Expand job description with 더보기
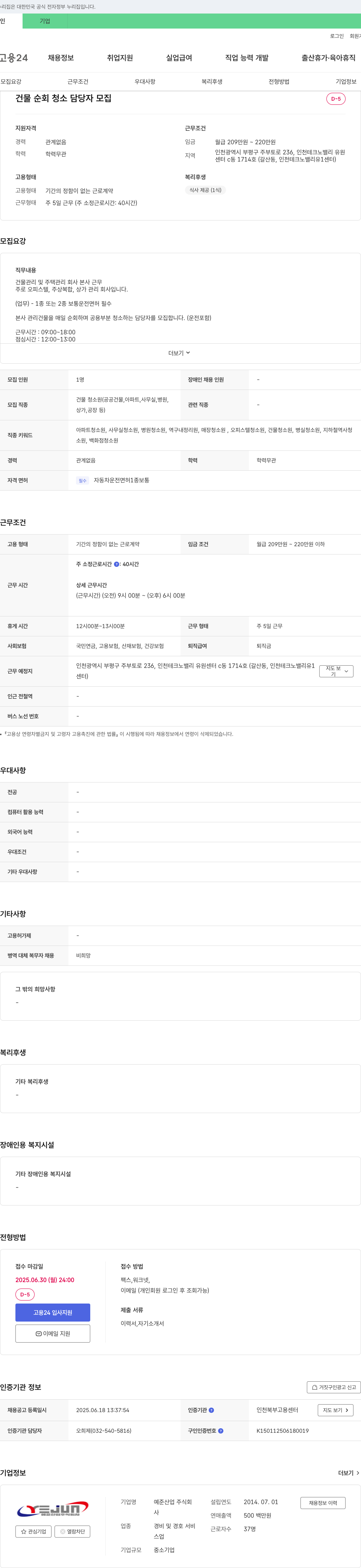Viewport: 361px width, 1568px height. point(180,353)
